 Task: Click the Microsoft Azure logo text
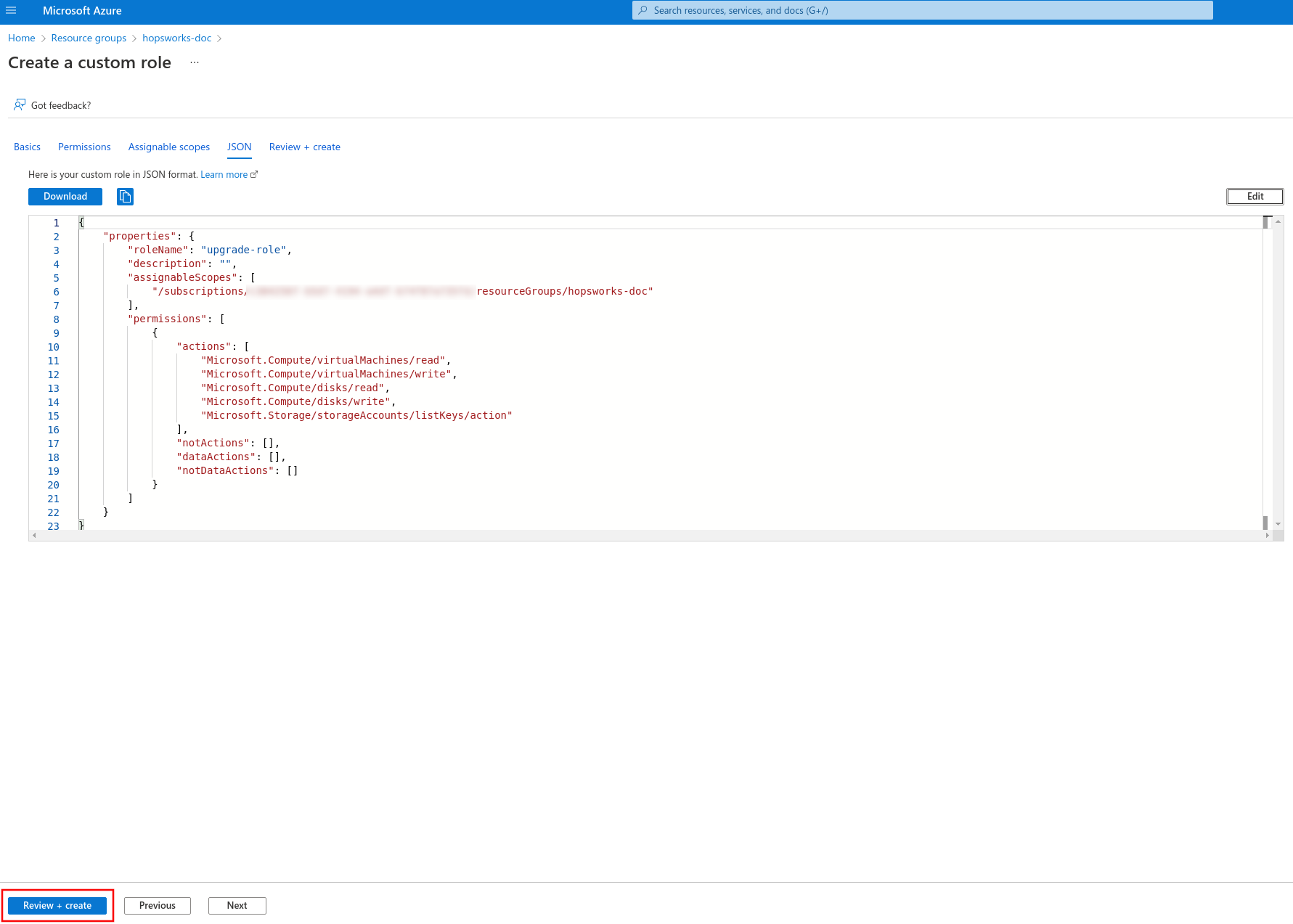point(82,11)
